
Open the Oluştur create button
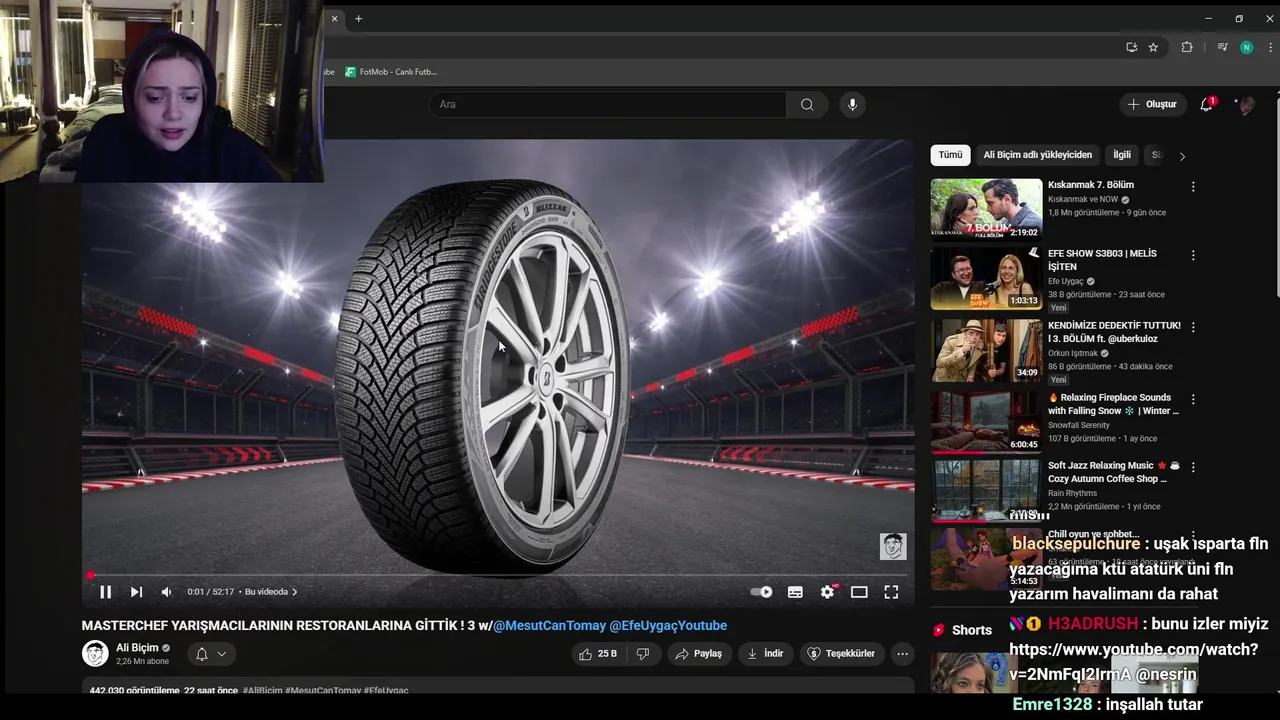(x=1152, y=104)
